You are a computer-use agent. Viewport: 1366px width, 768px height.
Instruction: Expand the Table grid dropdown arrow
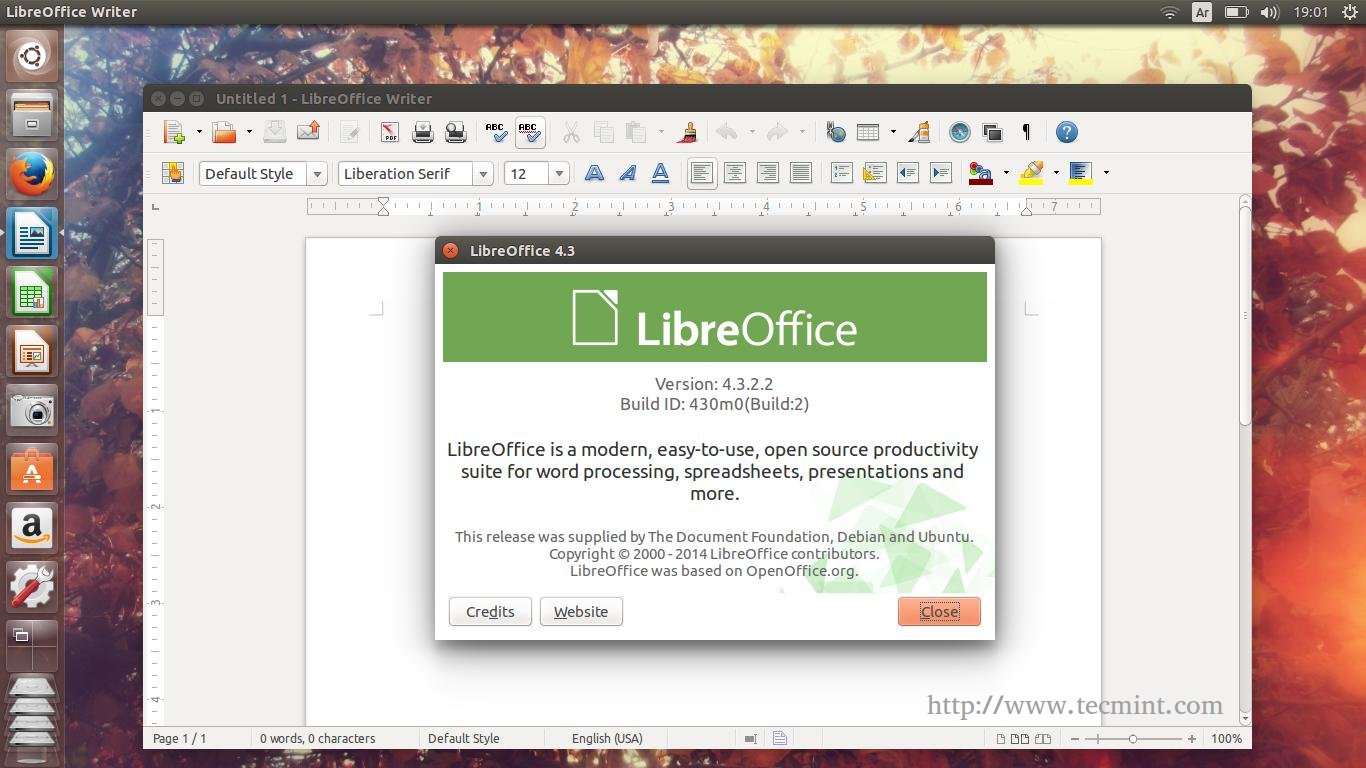[x=893, y=132]
